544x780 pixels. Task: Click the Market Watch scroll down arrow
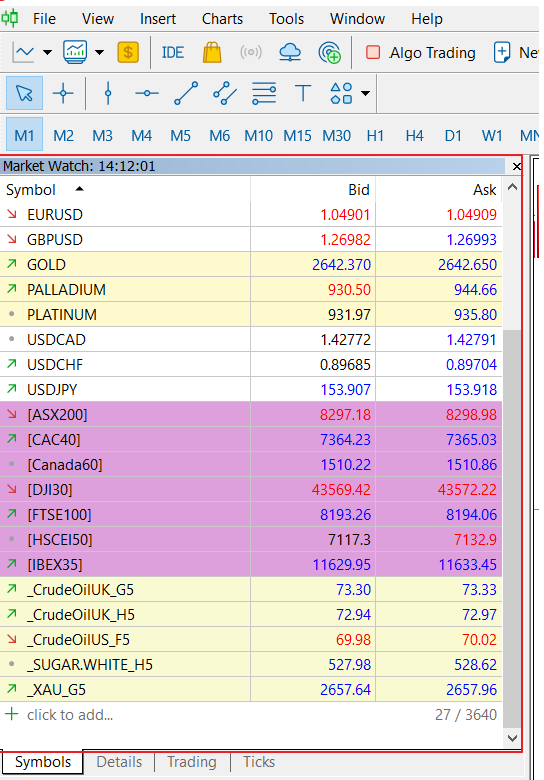pos(512,738)
